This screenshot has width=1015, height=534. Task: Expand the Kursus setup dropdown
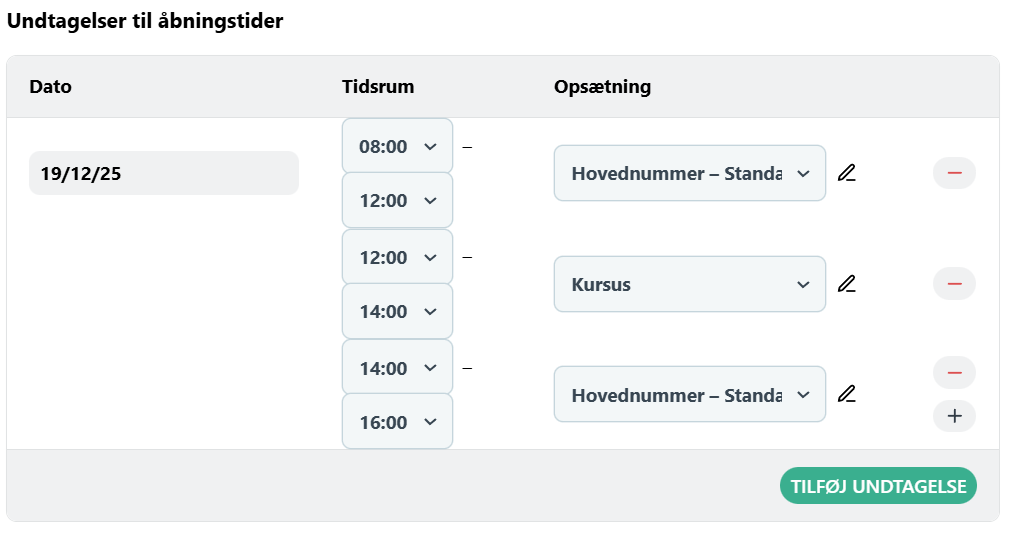(x=690, y=284)
